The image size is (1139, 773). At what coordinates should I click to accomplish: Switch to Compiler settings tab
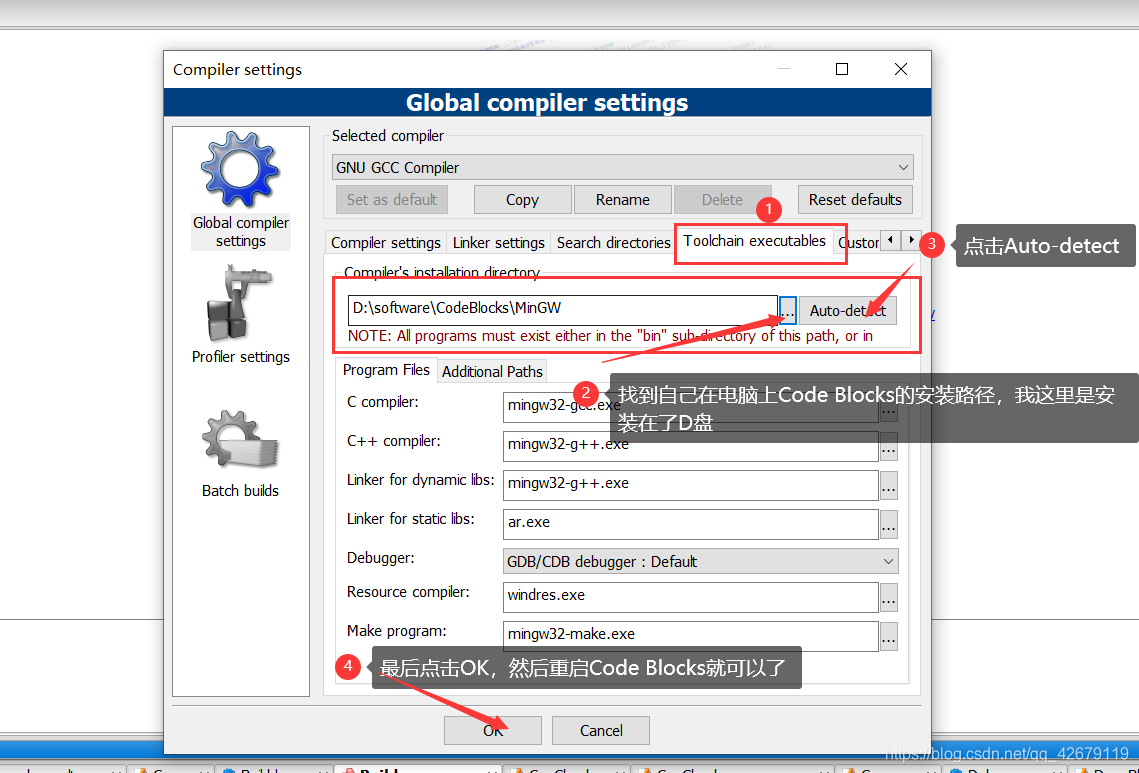[x=386, y=243]
